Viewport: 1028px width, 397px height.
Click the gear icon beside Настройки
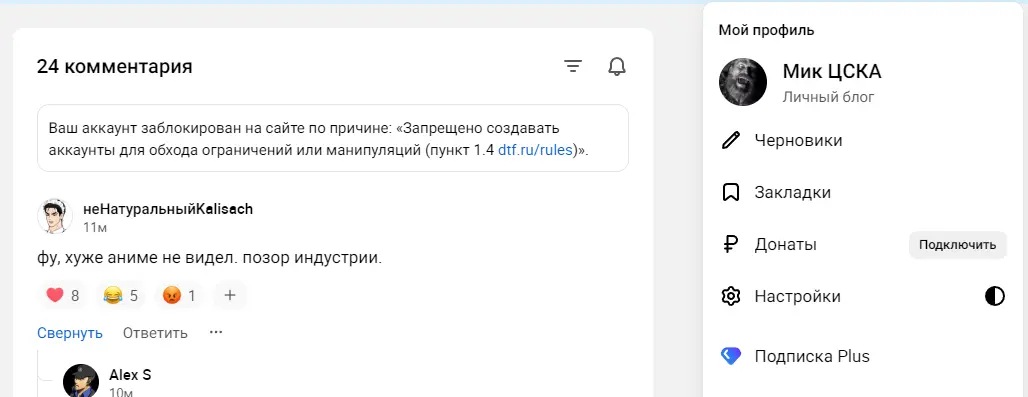pyautogui.click(x=730, y=297)
